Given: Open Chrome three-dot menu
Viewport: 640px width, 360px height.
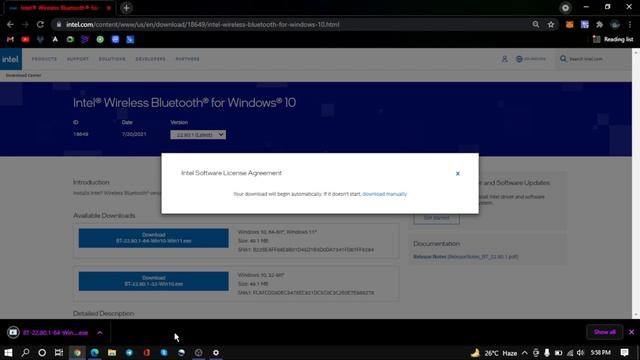Looking at the screenshot, I should click(630, 24).
